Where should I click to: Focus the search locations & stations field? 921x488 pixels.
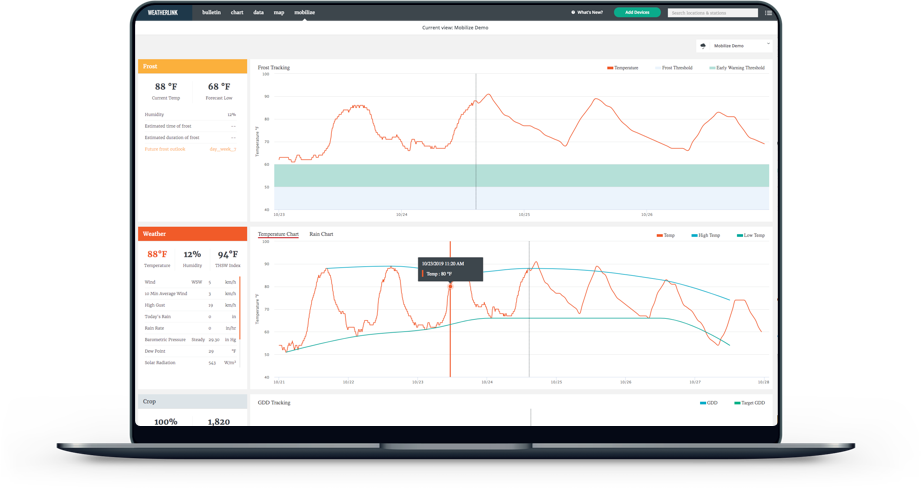pyautogui.click(x=712, y=13)
